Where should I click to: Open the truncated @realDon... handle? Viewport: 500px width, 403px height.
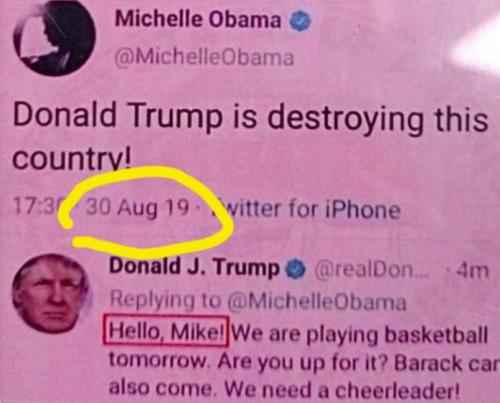point(369,271)
